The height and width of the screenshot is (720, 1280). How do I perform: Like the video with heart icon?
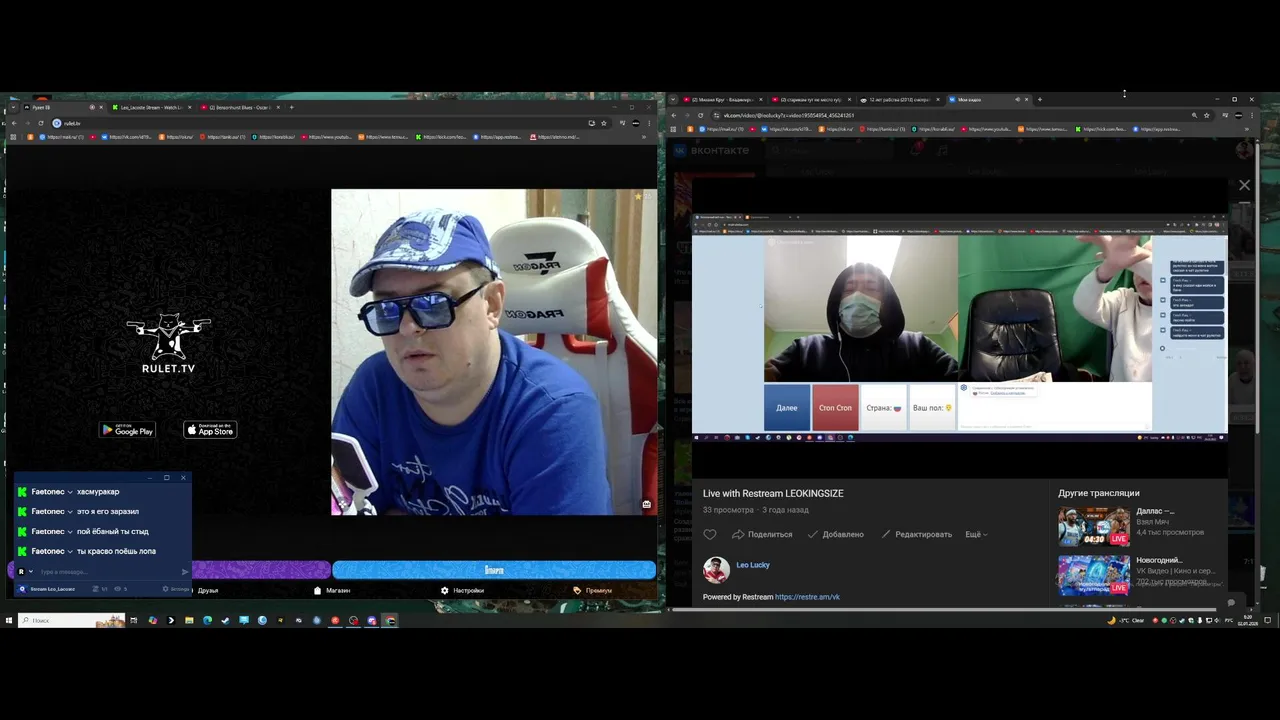point(710,534)
